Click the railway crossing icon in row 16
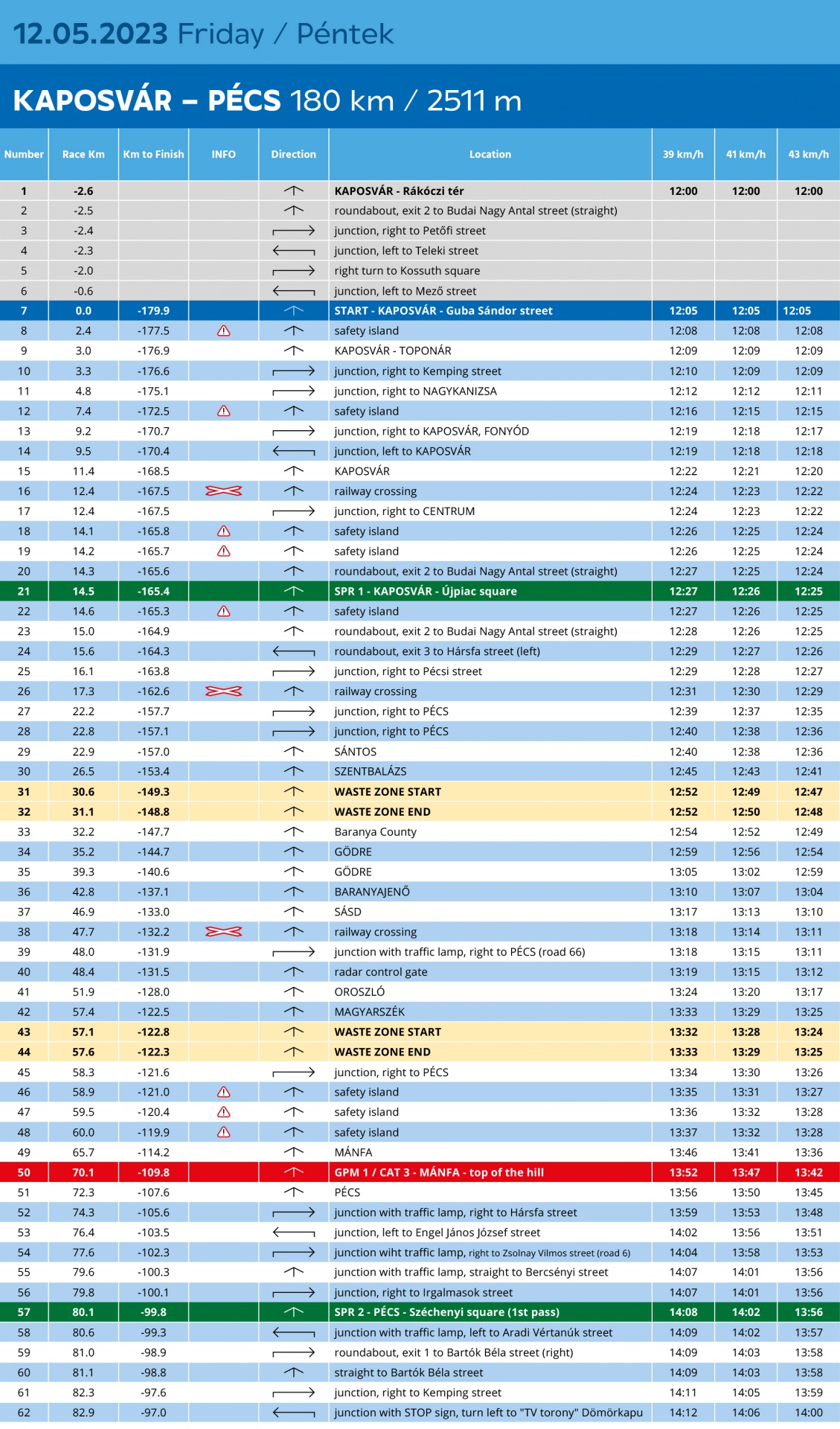 pos(223,491)
